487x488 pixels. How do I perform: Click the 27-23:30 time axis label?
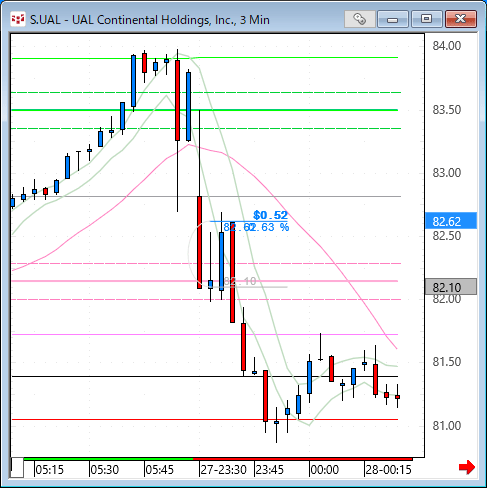(x=223, y=470)
